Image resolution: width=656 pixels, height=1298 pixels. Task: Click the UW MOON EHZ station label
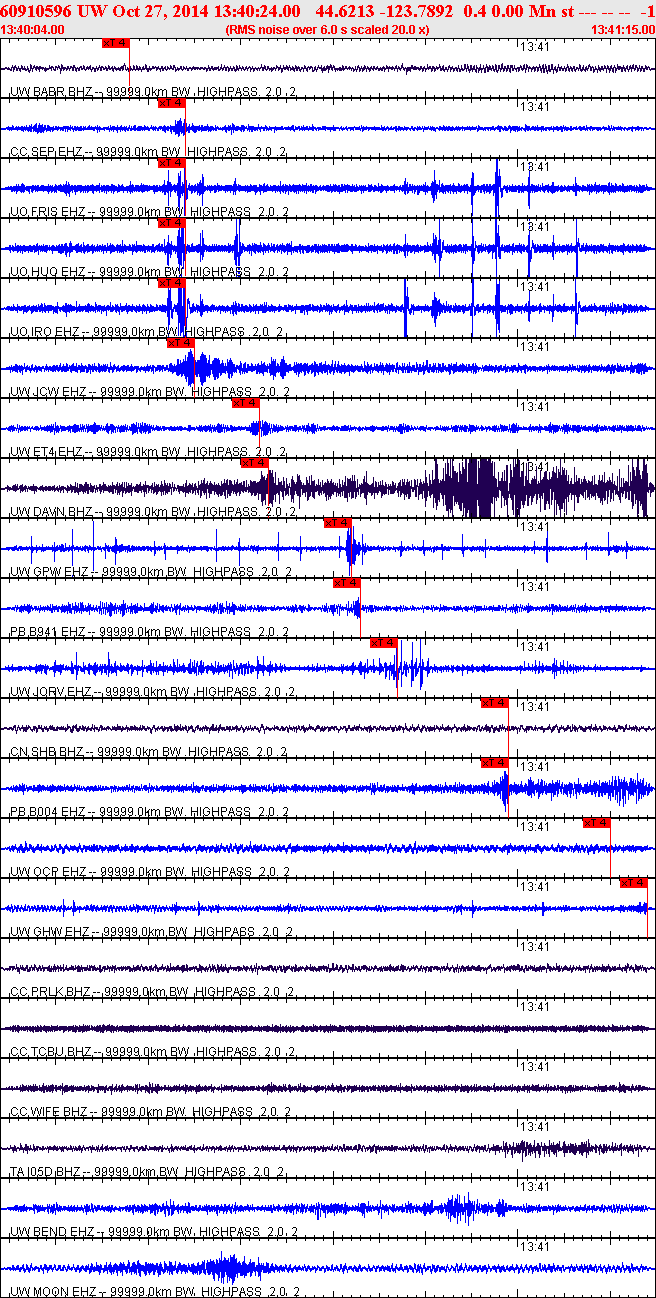coord(154,1292)
